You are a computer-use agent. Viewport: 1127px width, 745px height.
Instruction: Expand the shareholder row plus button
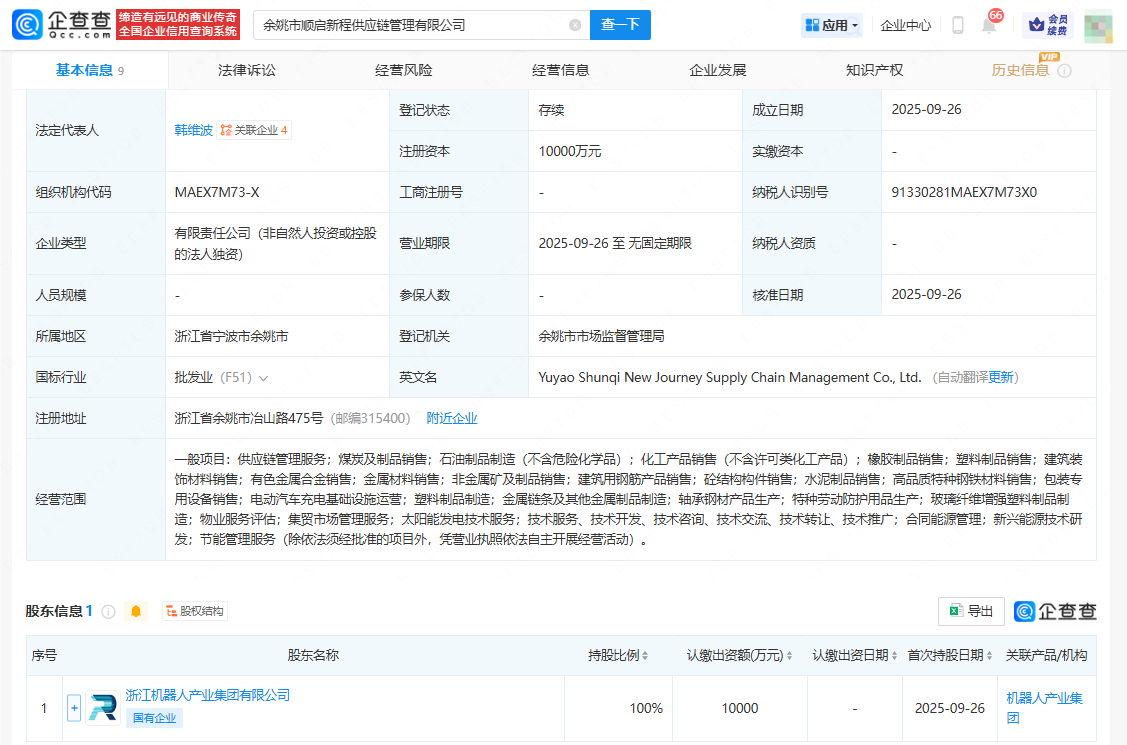pyautogui.click(x=74, y=708)
